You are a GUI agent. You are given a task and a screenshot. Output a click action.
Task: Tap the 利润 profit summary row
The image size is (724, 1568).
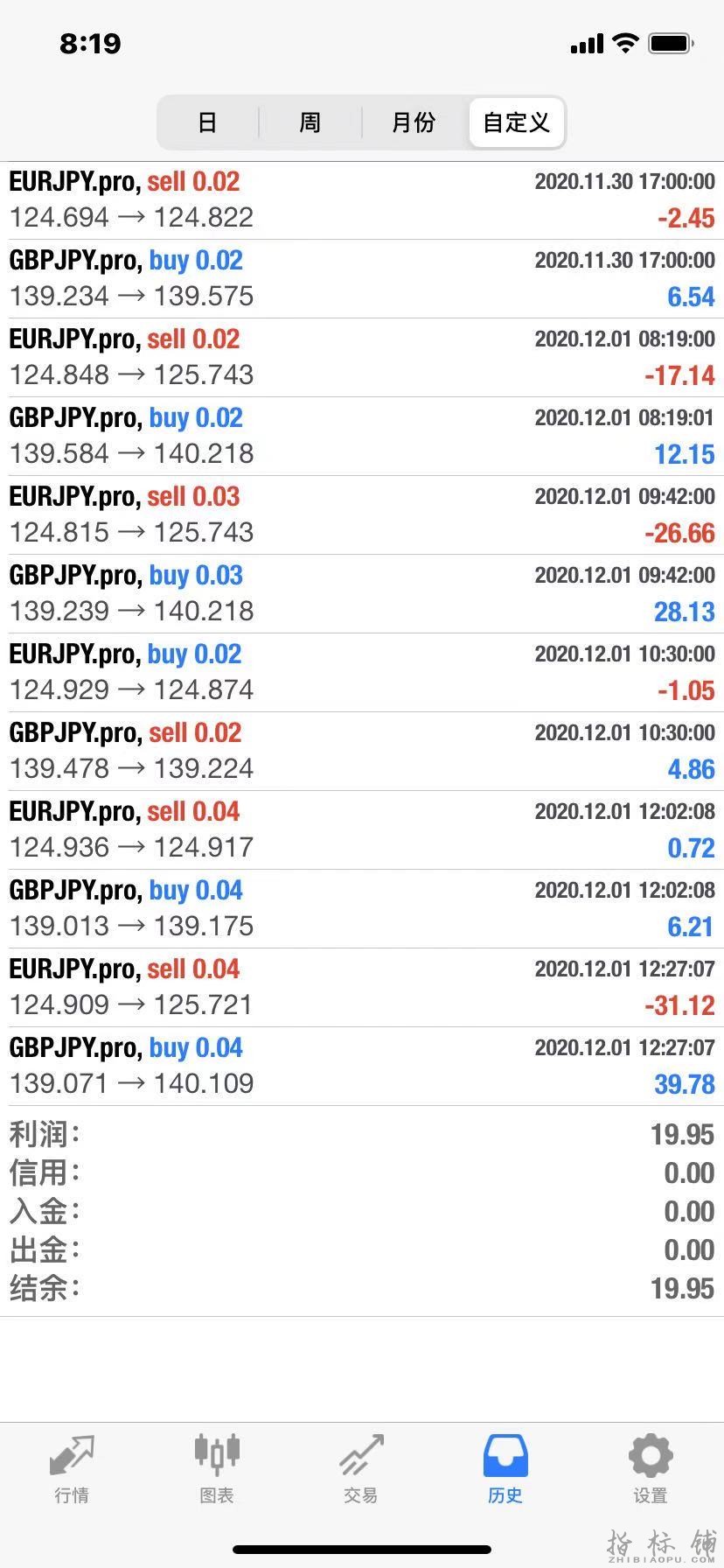coord(362,1135)
